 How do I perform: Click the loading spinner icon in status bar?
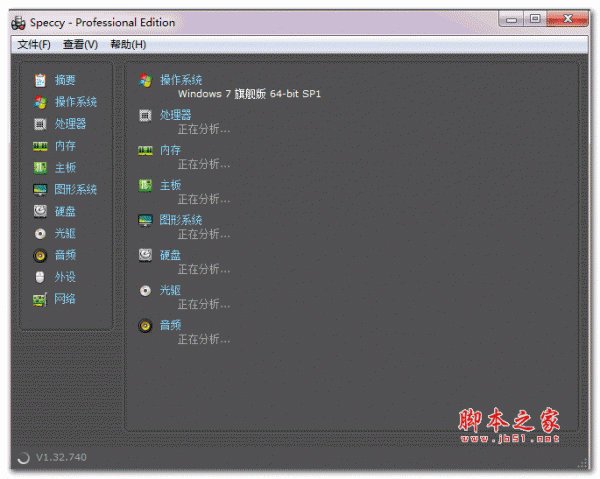[23, 458]
